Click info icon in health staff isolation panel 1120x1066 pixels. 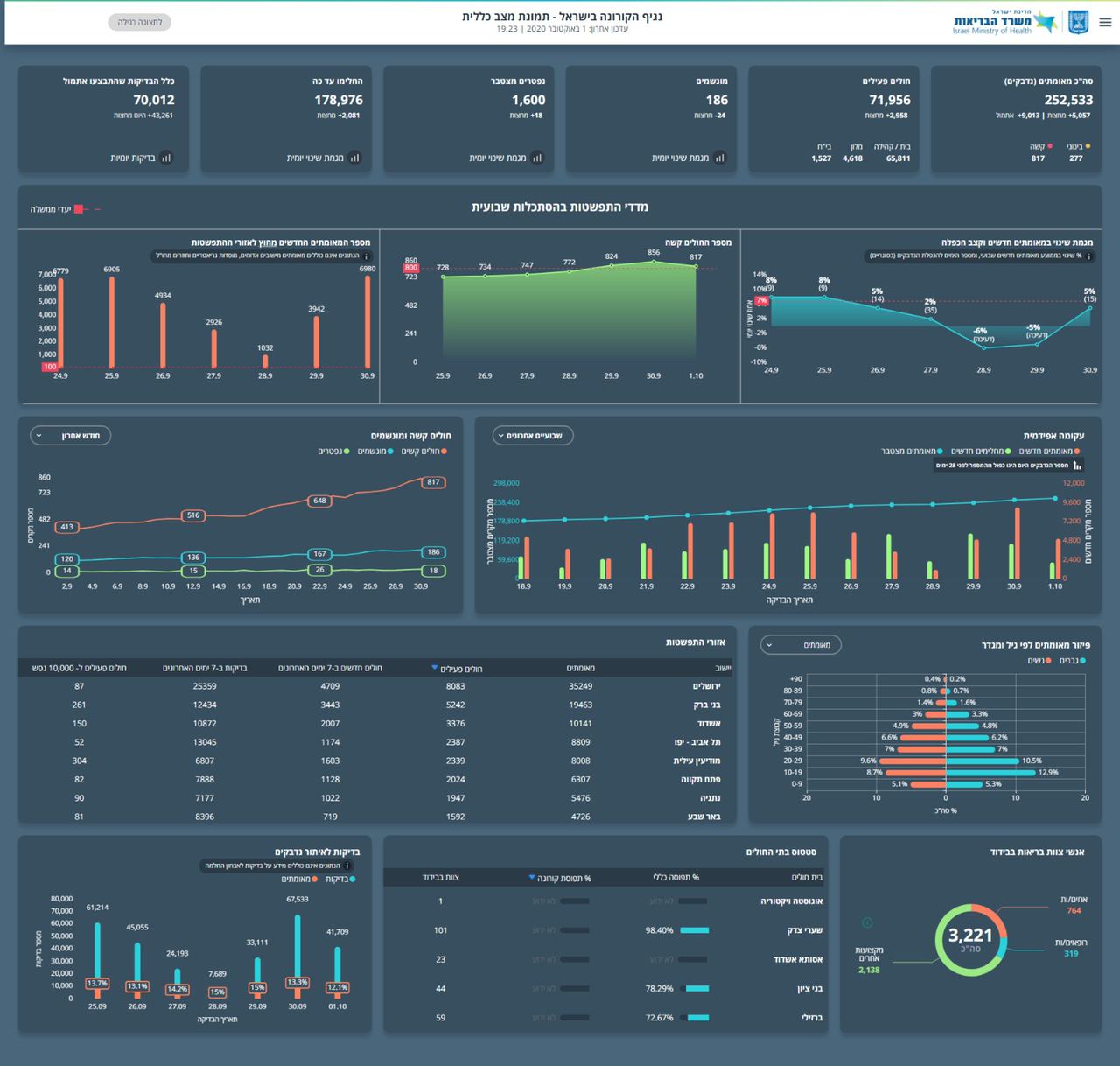point(867,922)
